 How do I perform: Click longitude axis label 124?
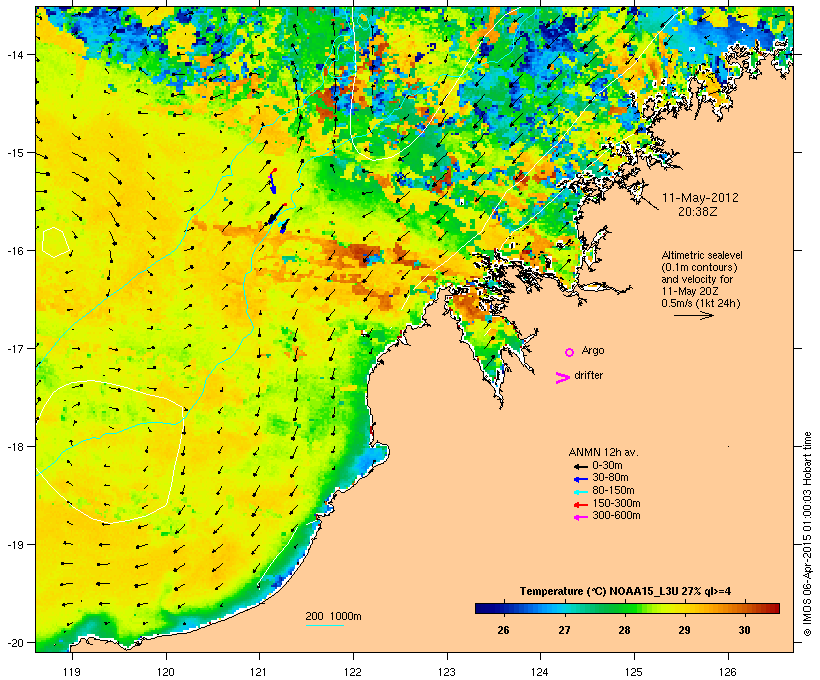[x=540, y=672]
